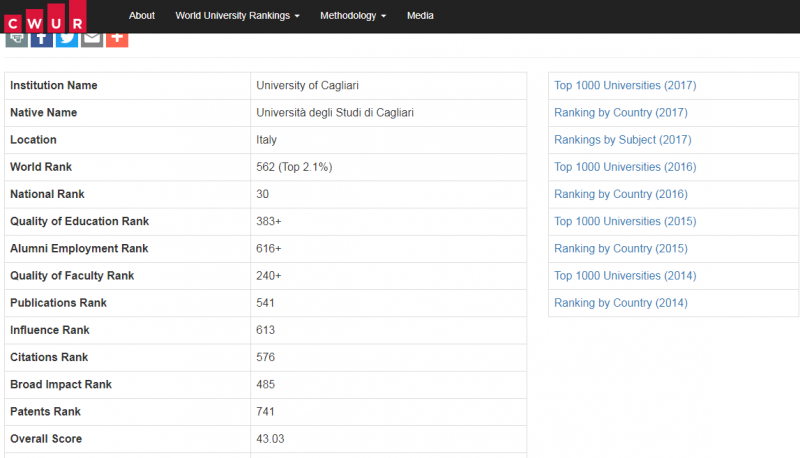Screen dimensions: 800x458
Task: Go to Top 1000 Universities (2015)
Action: point(625,221)
